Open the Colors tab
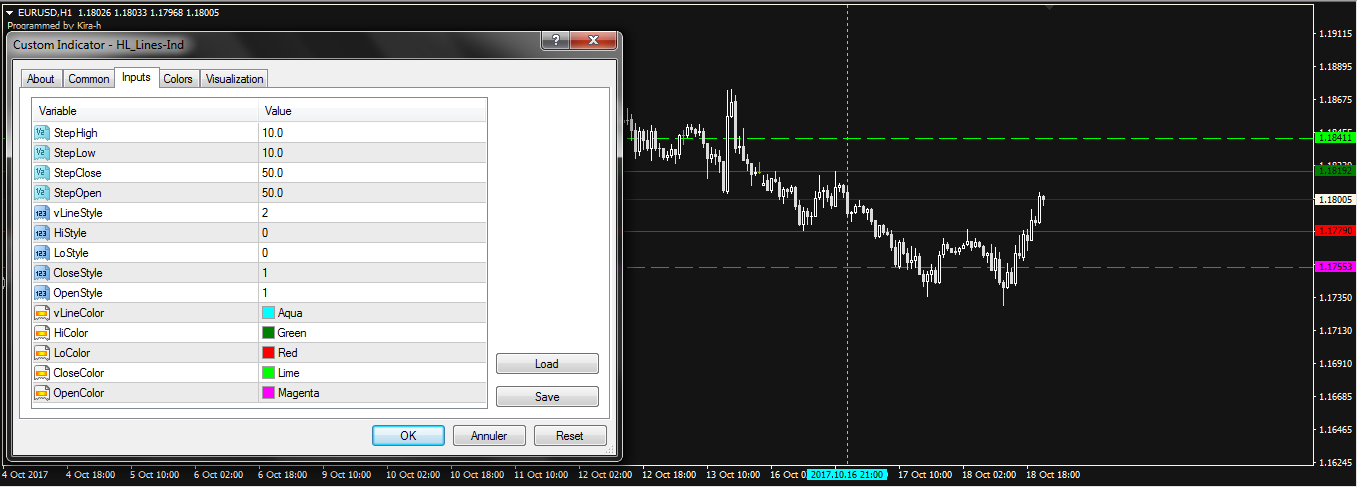 point(178,79)
